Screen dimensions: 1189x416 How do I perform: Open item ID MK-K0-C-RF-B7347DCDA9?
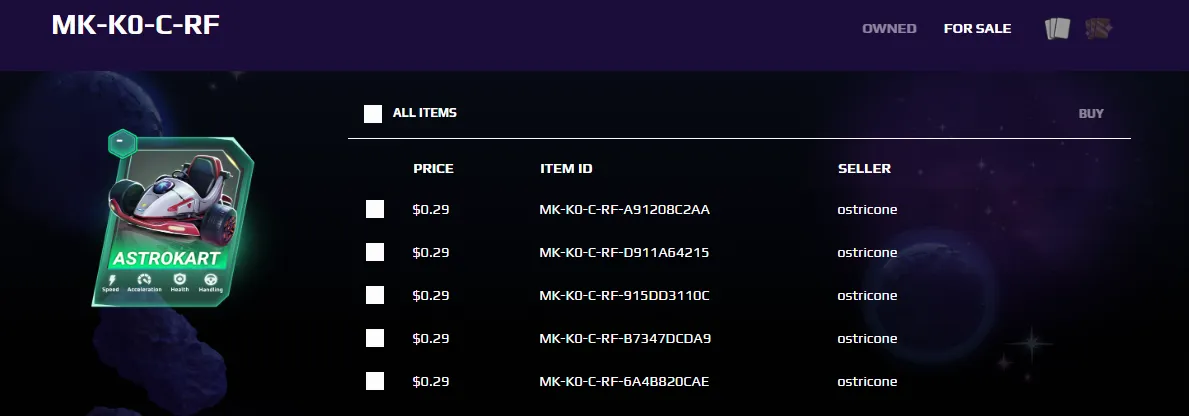[625, 338]
